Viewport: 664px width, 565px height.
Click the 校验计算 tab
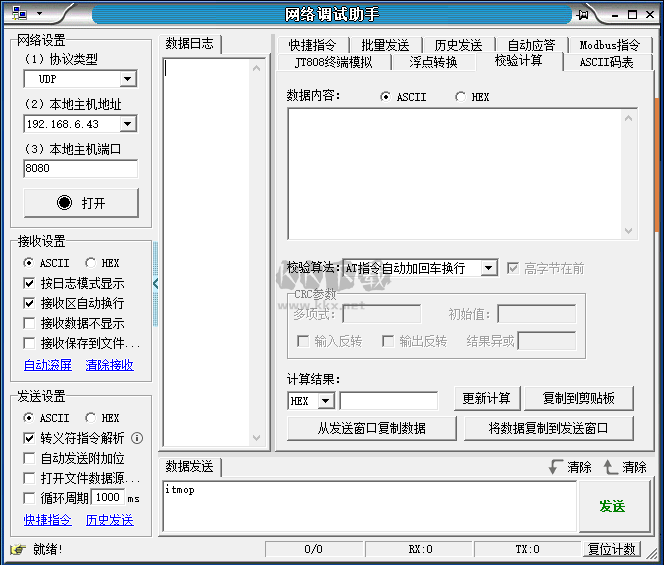[519, 61]
